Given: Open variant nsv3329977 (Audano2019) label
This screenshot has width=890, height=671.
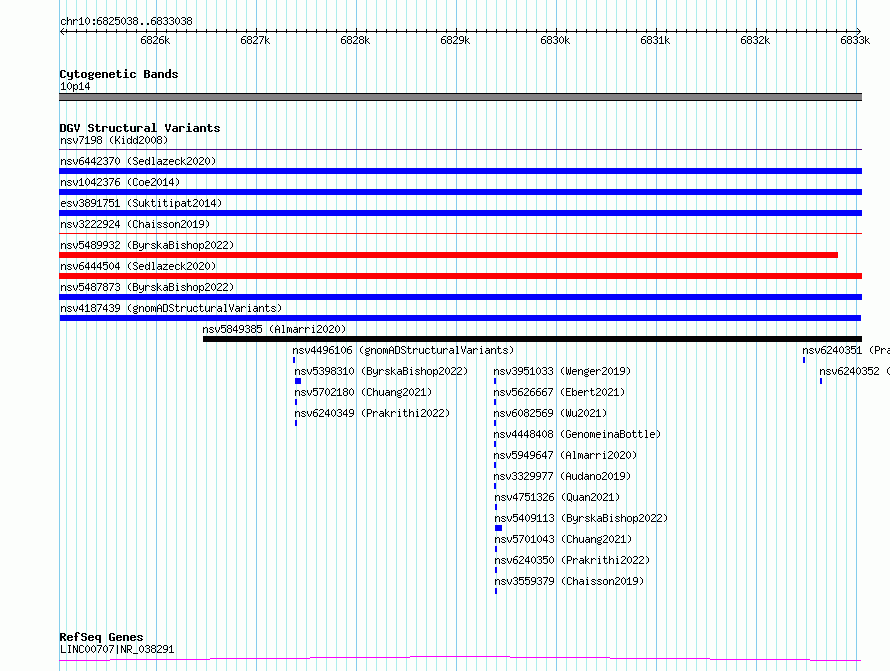Looking at the screenshot, I should (562, 476).
